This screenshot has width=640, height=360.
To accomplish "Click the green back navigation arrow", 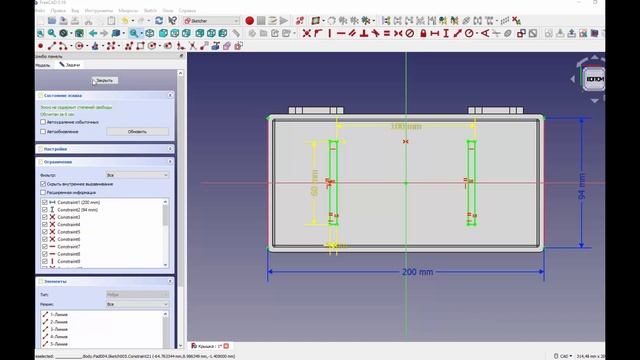I will coord(93,33).
